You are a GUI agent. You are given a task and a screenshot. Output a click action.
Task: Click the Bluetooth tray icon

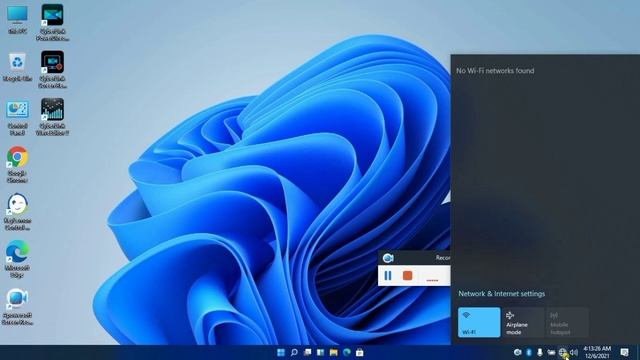(x=529, y=352)
